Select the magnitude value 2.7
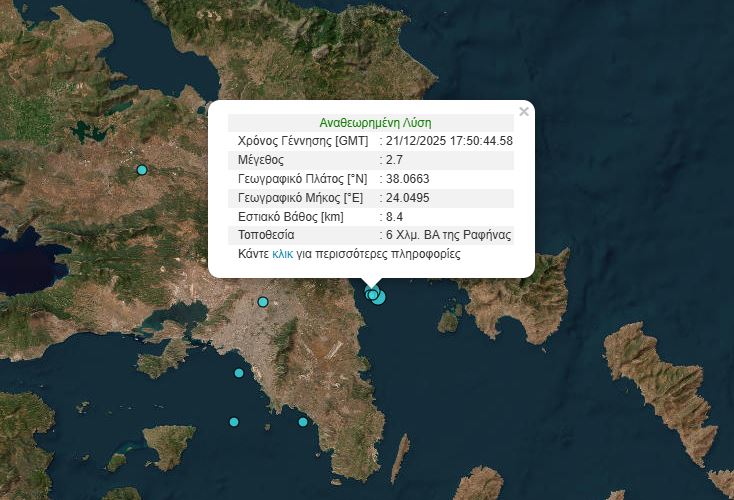This screenshot has height=500, width=734. coord(394,160)
